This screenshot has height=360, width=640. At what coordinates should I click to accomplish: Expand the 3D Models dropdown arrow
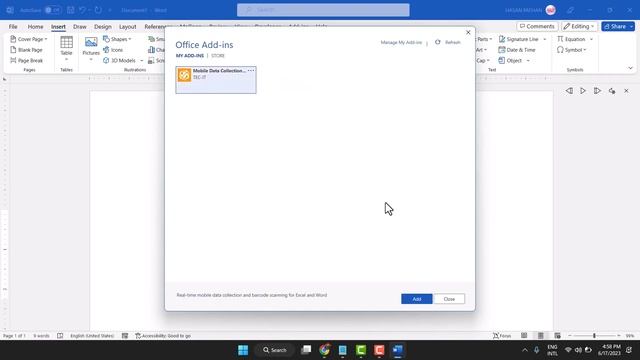pyautogui.click(x=142, y=60)
